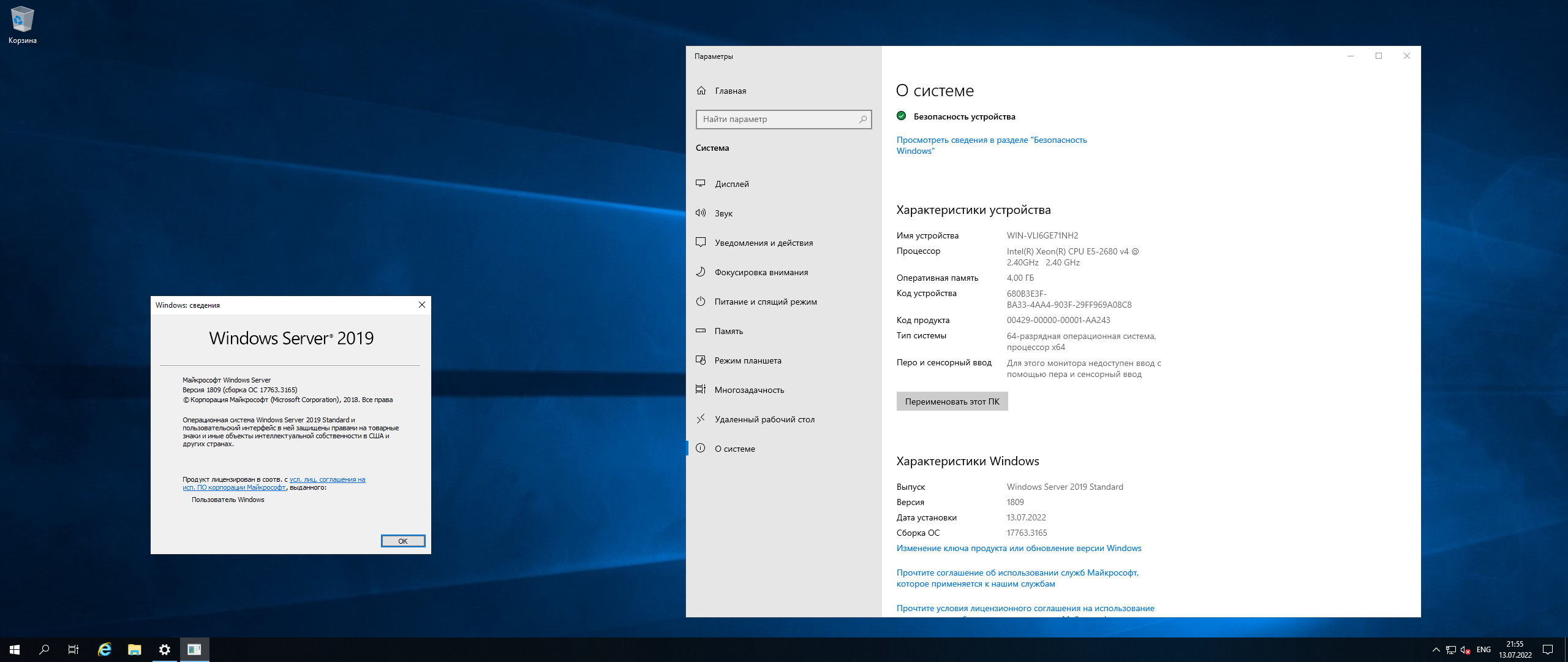1568x662 pixels.
Task: Click the remote desktop icon beside Удаленный рабочий стол
Action: tap(701, 419)
